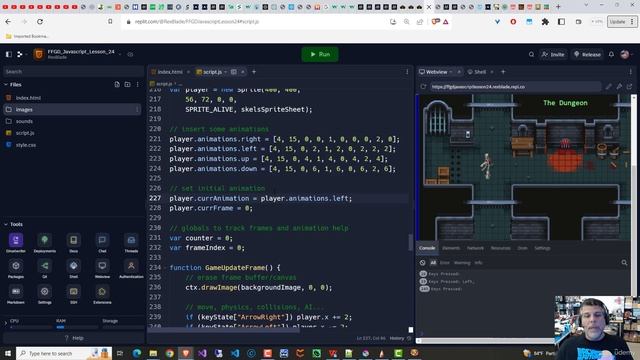
Task: Open the Ghostwriter tool
Action: click(x=16, y=243)
